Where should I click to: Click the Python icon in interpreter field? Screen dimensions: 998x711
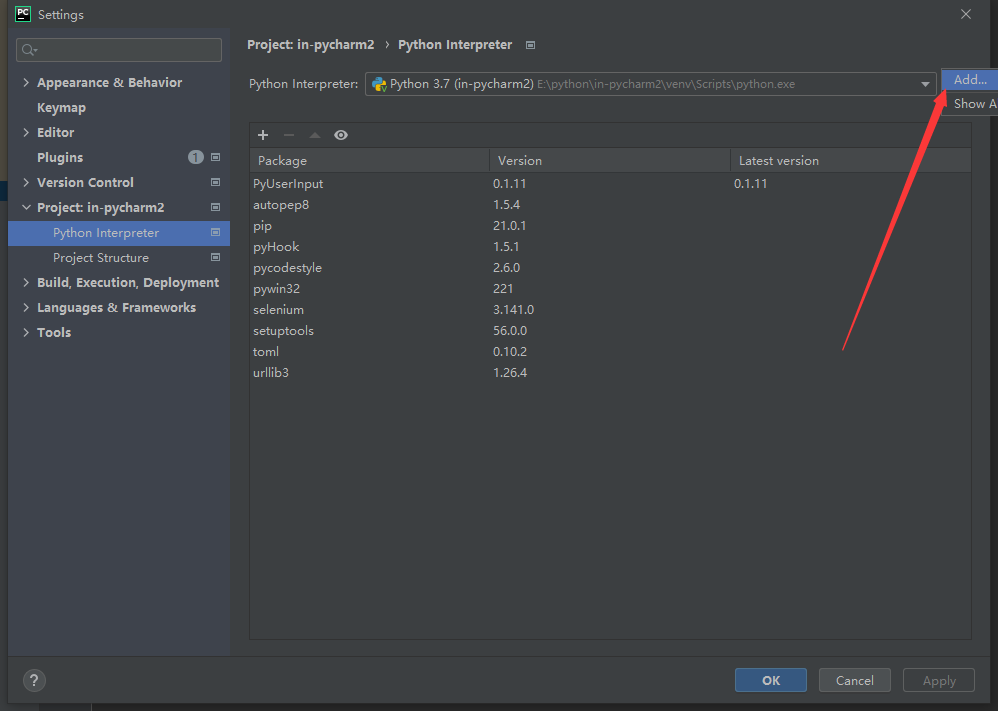pos(379,84)
